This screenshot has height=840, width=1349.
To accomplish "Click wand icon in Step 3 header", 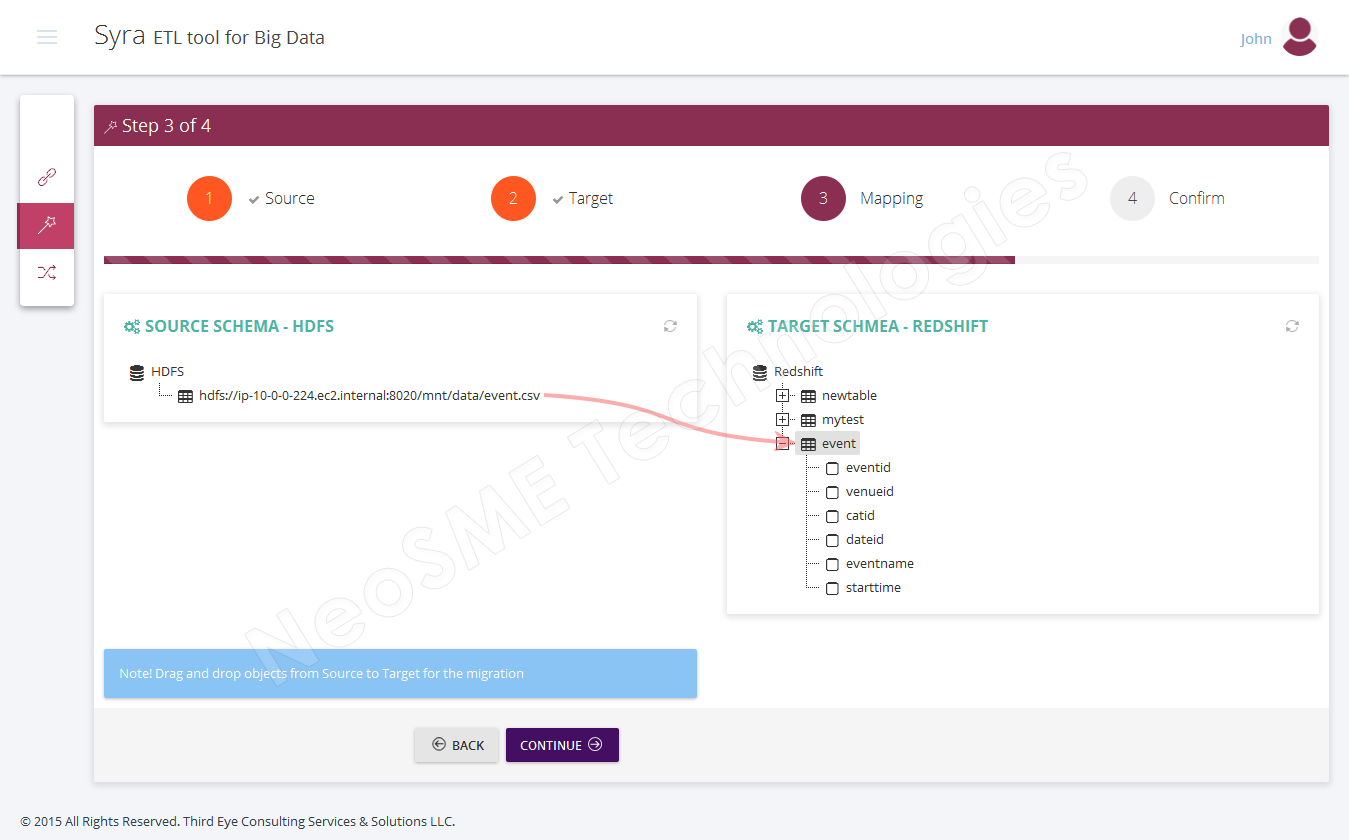I will click(x=111, y=127).
